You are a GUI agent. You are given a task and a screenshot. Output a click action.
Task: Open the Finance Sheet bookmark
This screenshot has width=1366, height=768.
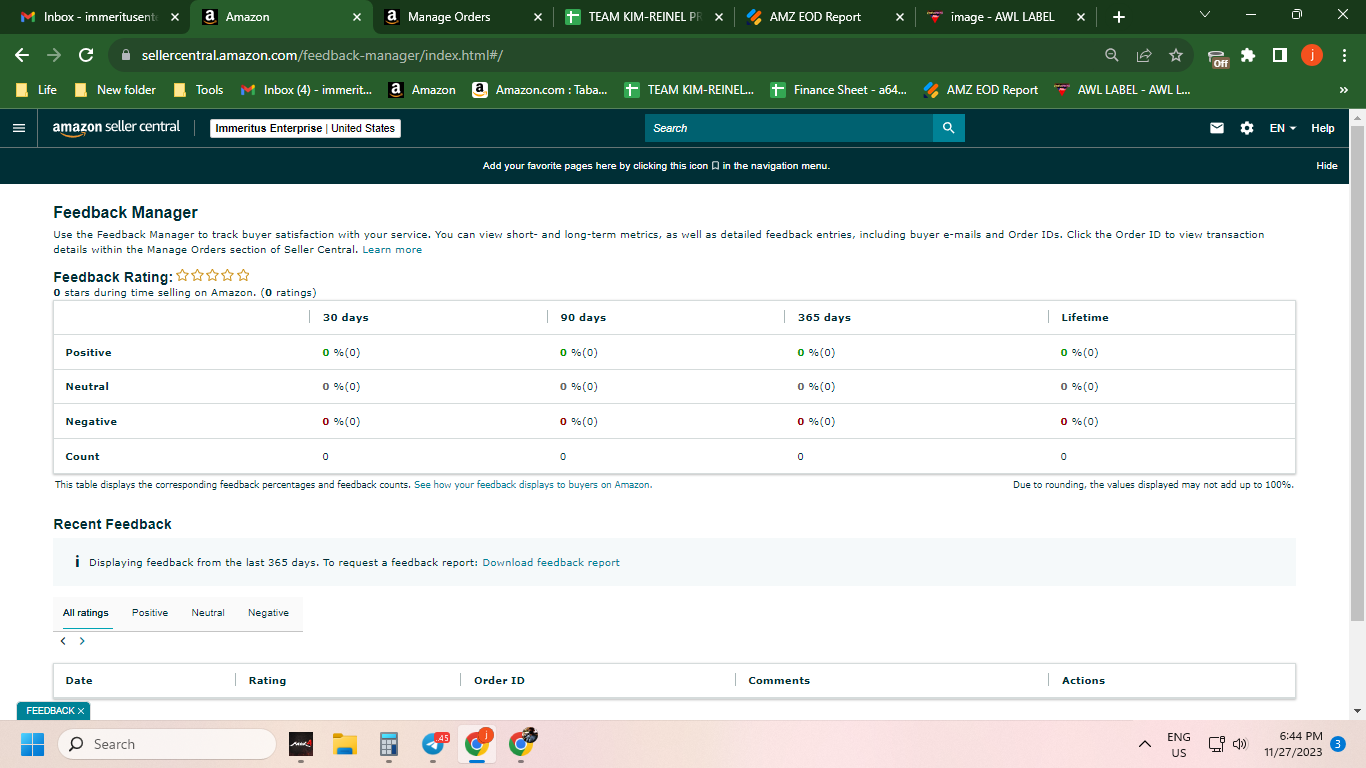tap(838, 90)
